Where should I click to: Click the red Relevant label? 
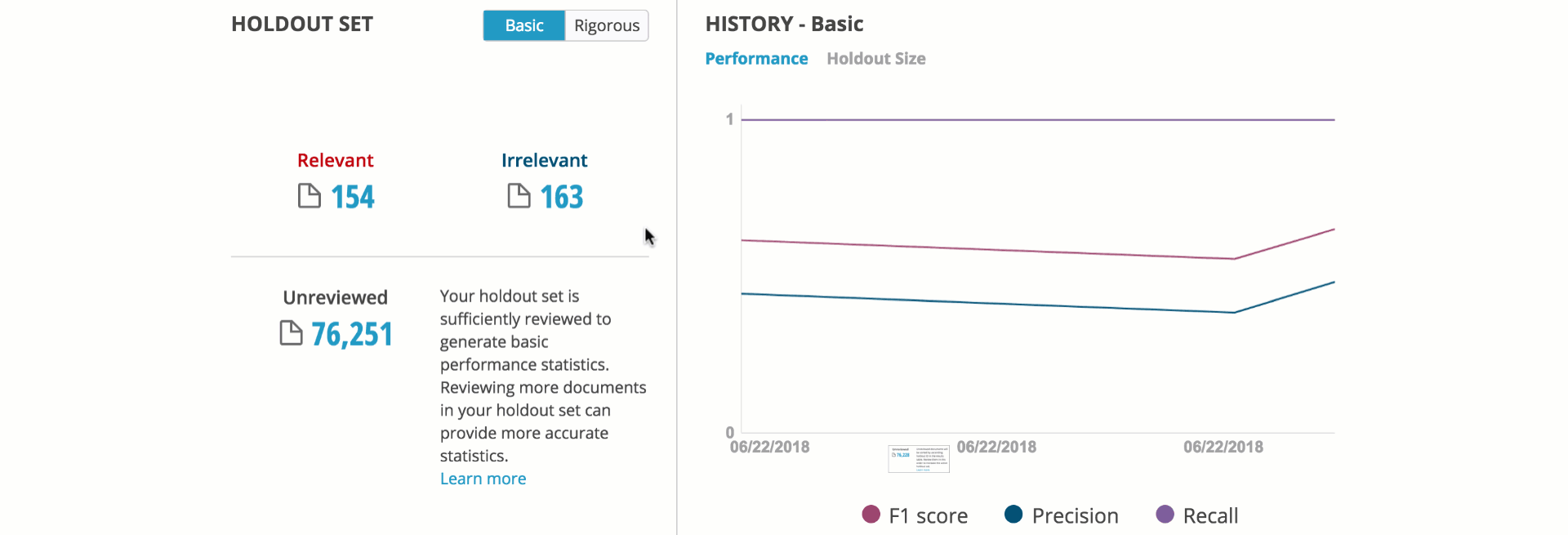335,160
